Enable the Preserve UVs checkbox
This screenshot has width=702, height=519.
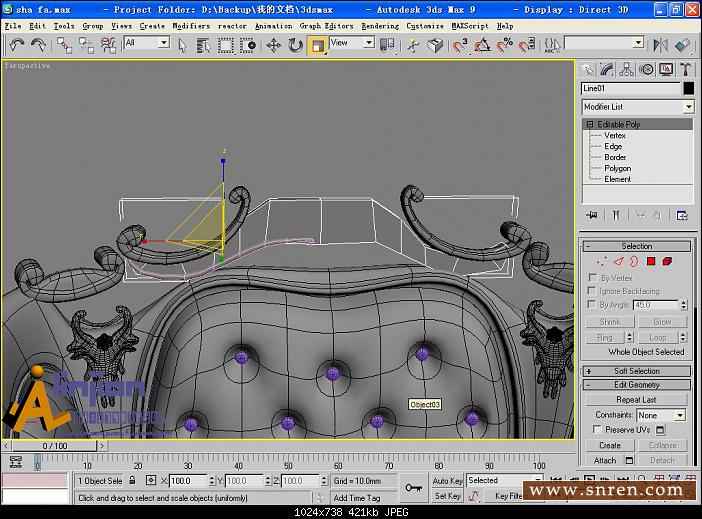598,429
